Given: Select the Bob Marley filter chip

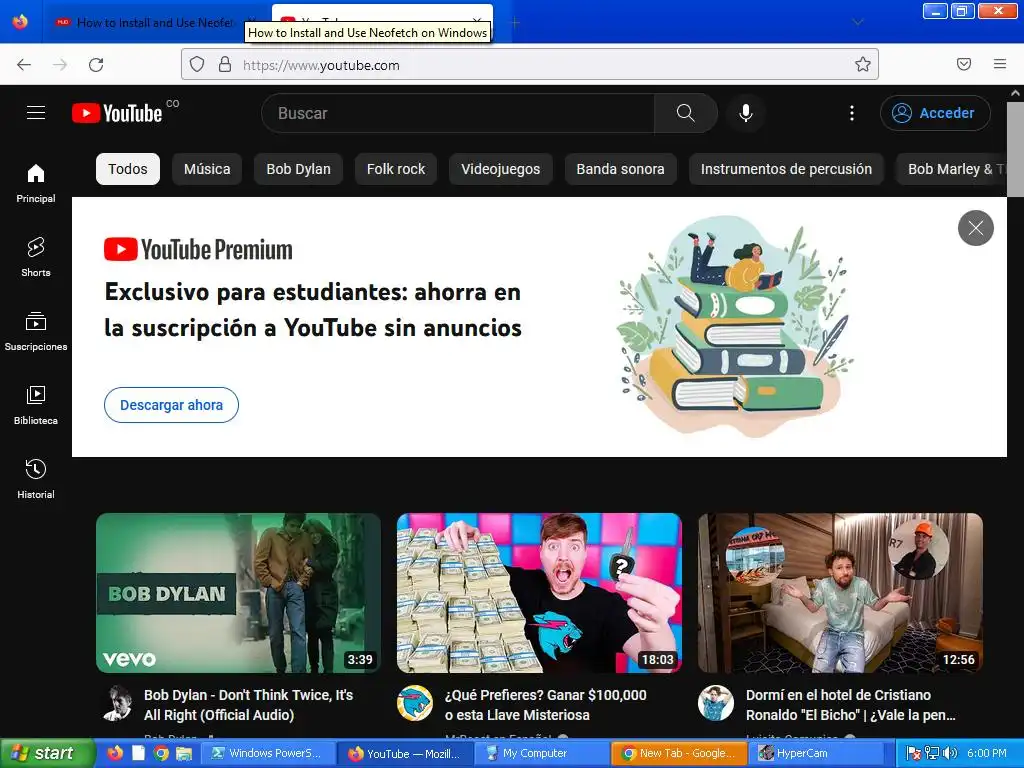Looking at the screenshot, I should coord(951,169).
